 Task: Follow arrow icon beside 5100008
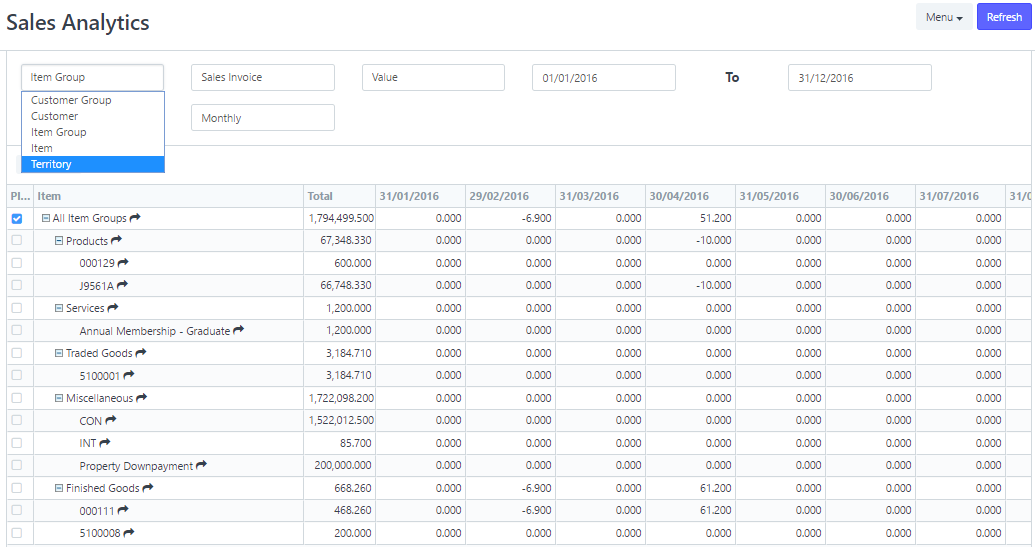coord(129,532)
